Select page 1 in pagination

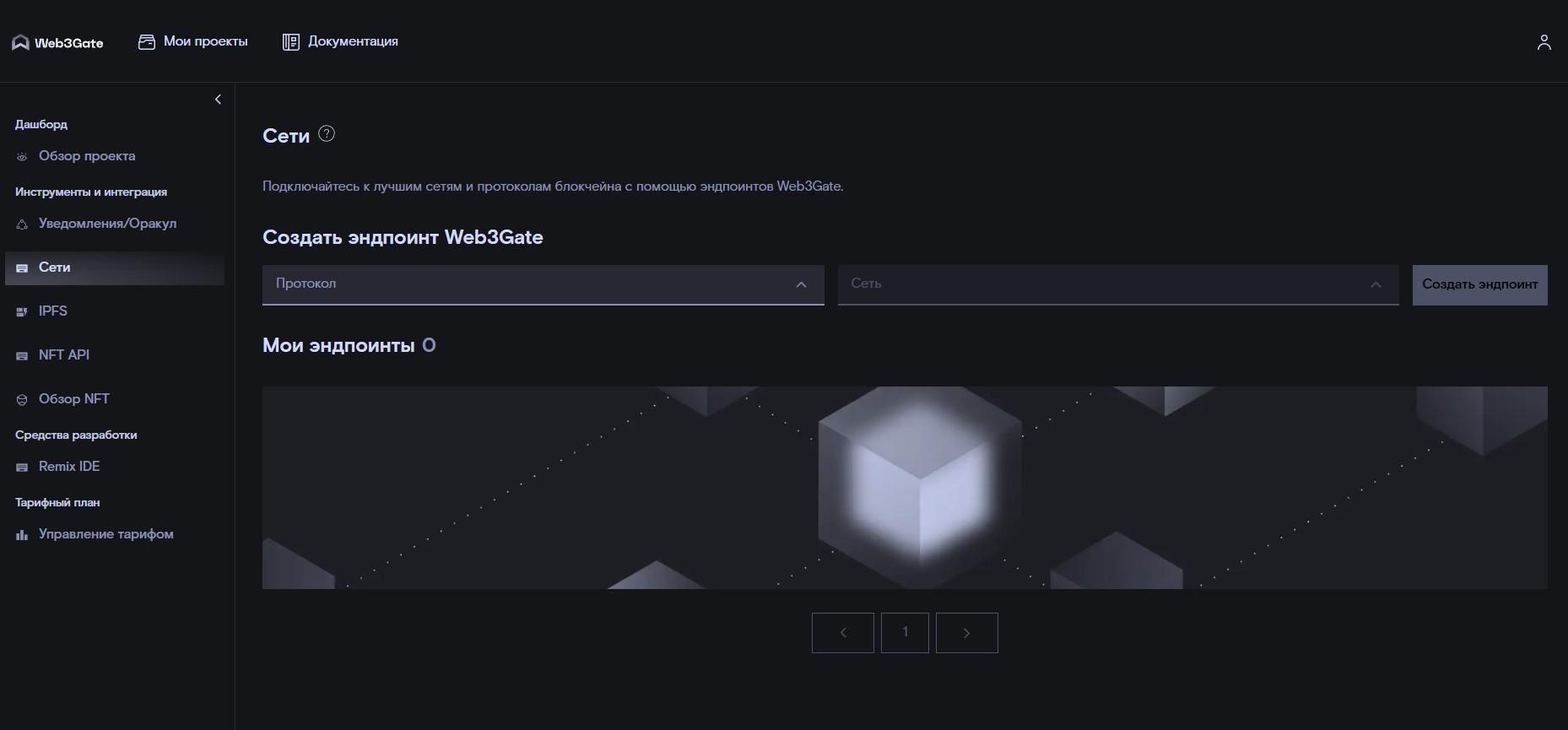coord(905,633)
